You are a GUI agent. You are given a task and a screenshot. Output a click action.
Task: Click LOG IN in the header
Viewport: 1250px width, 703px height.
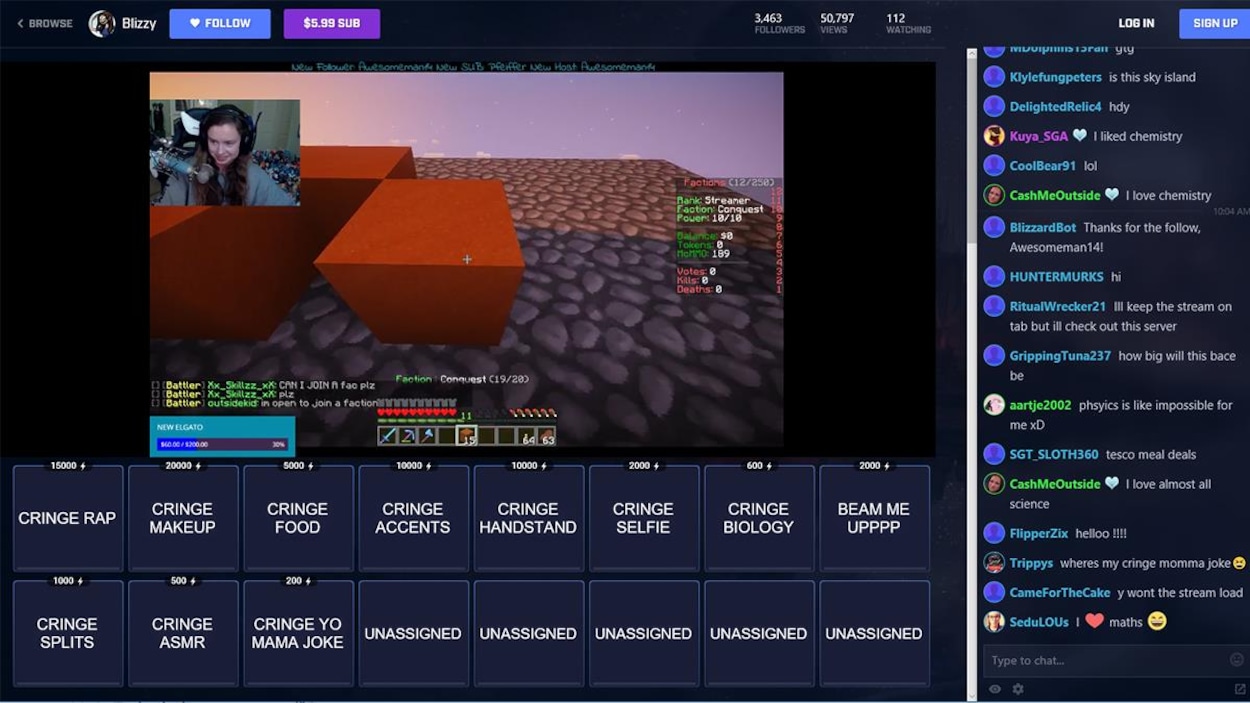[x=1136, y=23]
